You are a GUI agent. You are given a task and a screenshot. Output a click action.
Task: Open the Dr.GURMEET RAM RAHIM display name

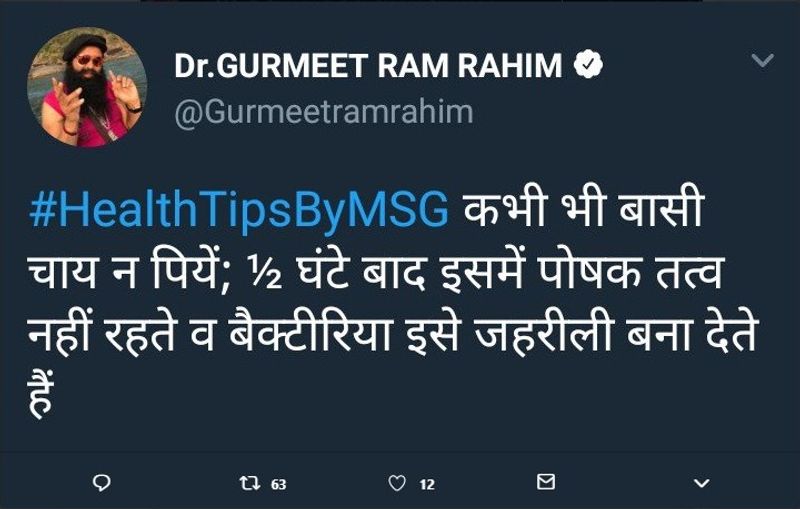click(368, 65)
